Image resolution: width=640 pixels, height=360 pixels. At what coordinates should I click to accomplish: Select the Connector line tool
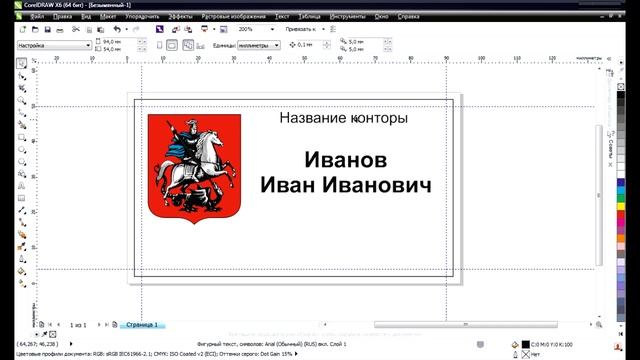point(22,222)
